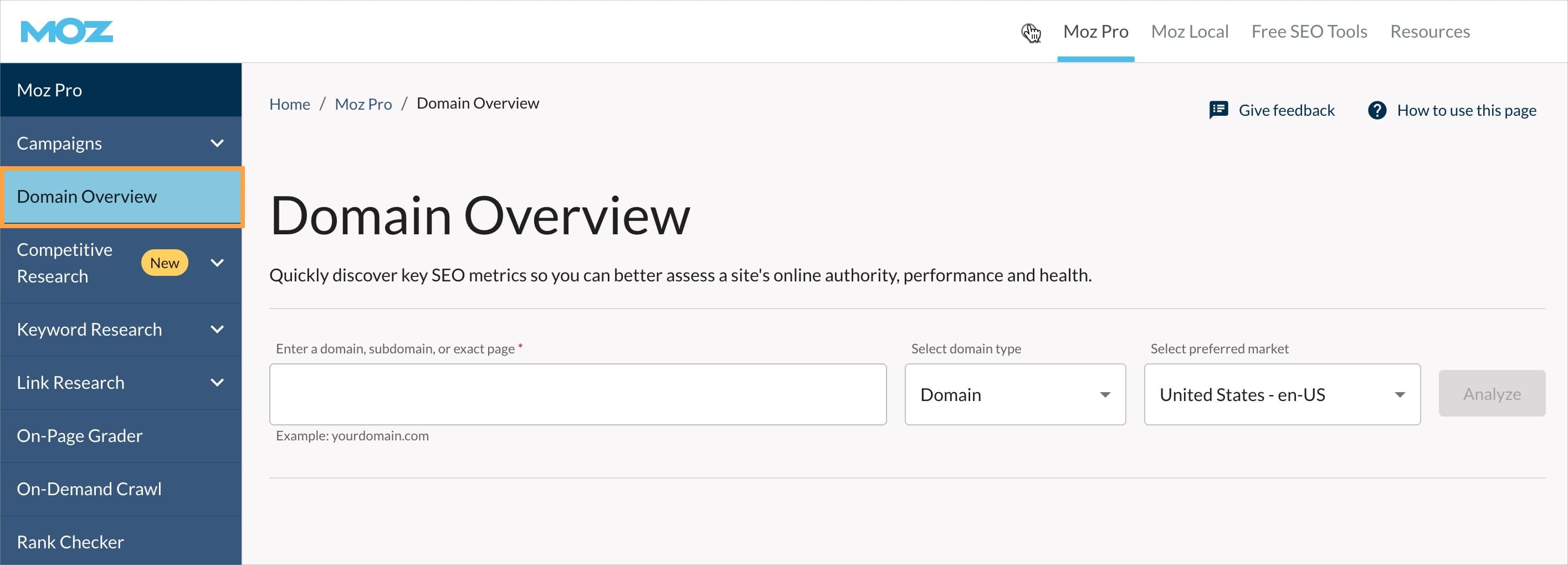This screenshot has height=565, width=1568.
Task: Expand the Campaigns sidebar section
Action: click(216, 143)
